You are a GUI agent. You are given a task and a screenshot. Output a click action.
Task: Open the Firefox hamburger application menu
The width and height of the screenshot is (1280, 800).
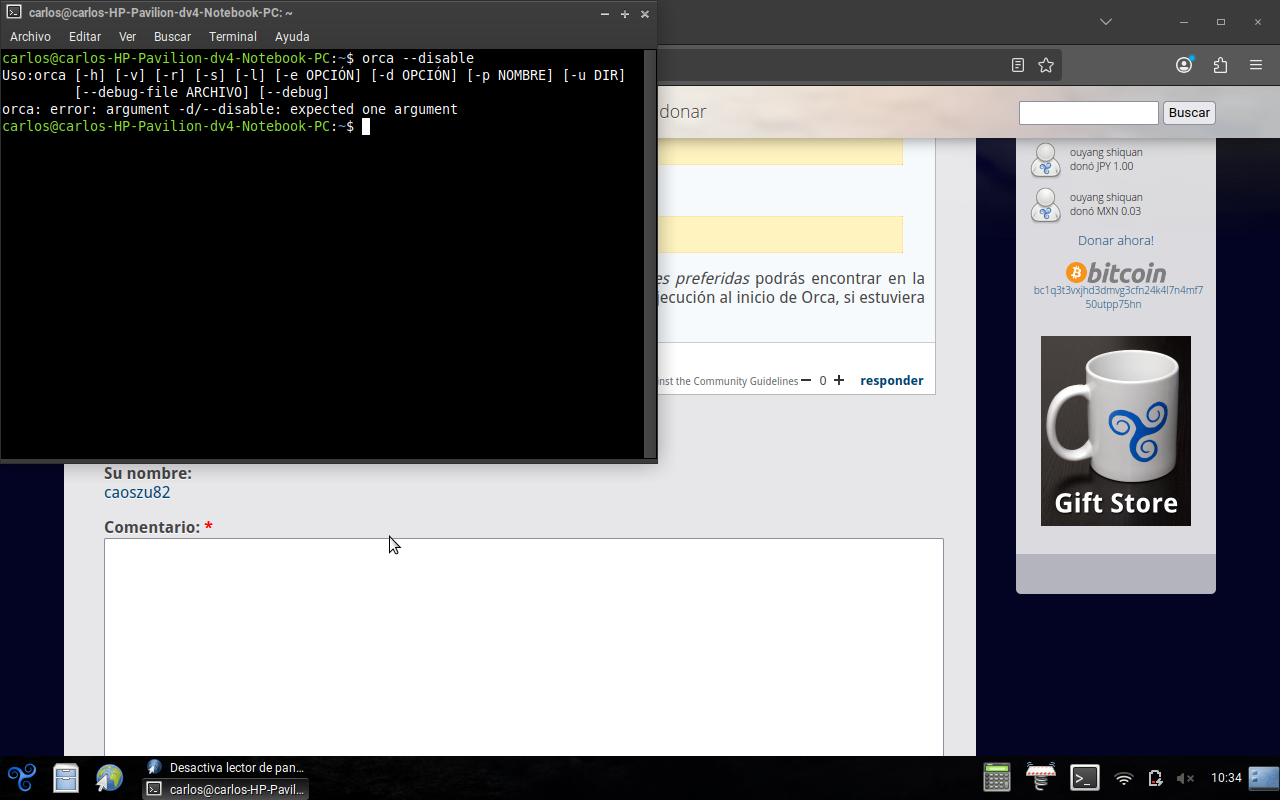(x=1256, y=65)
